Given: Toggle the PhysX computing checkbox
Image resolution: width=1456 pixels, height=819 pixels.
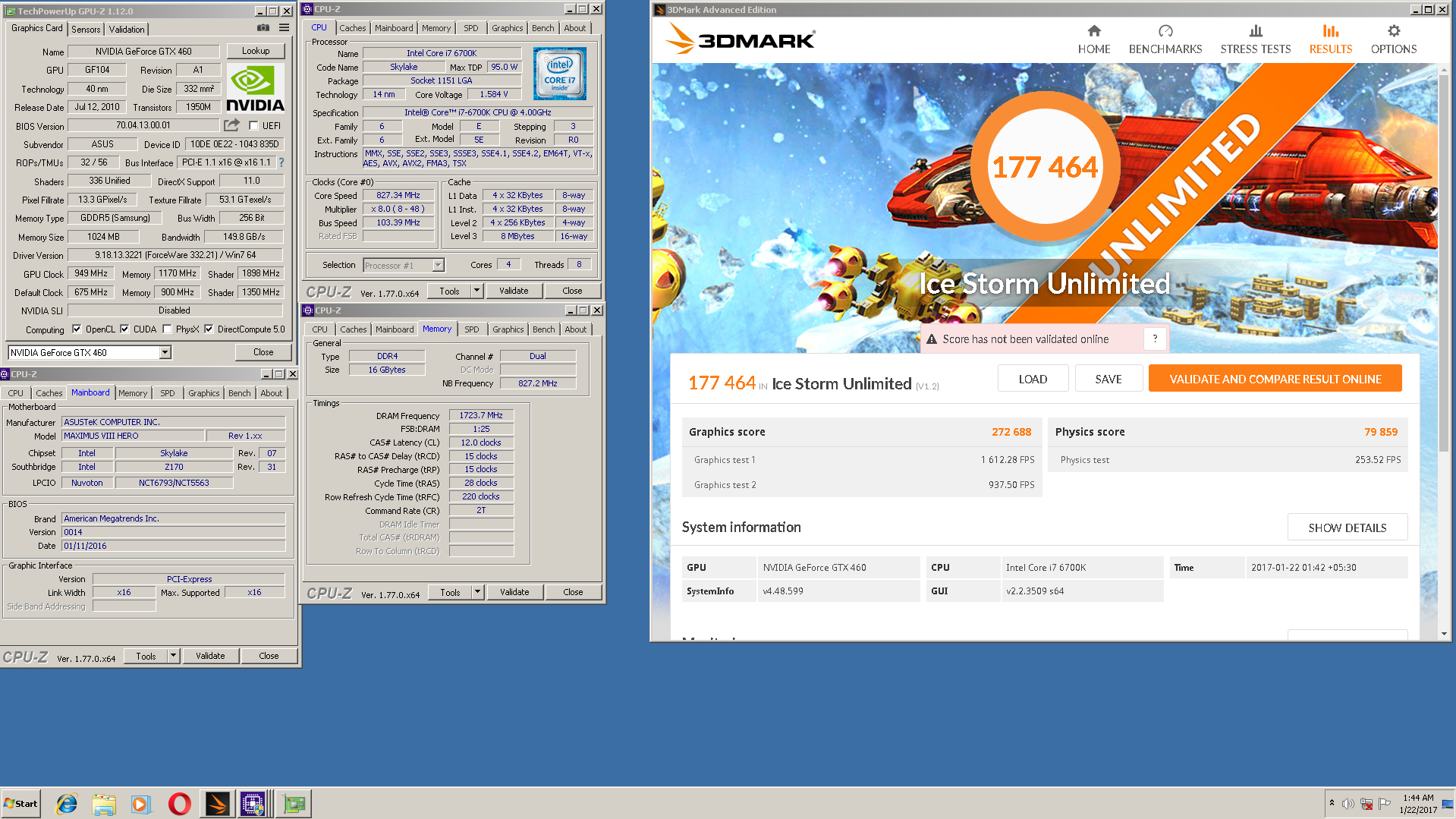Looking at the screenshot, I should coord(167,329).
